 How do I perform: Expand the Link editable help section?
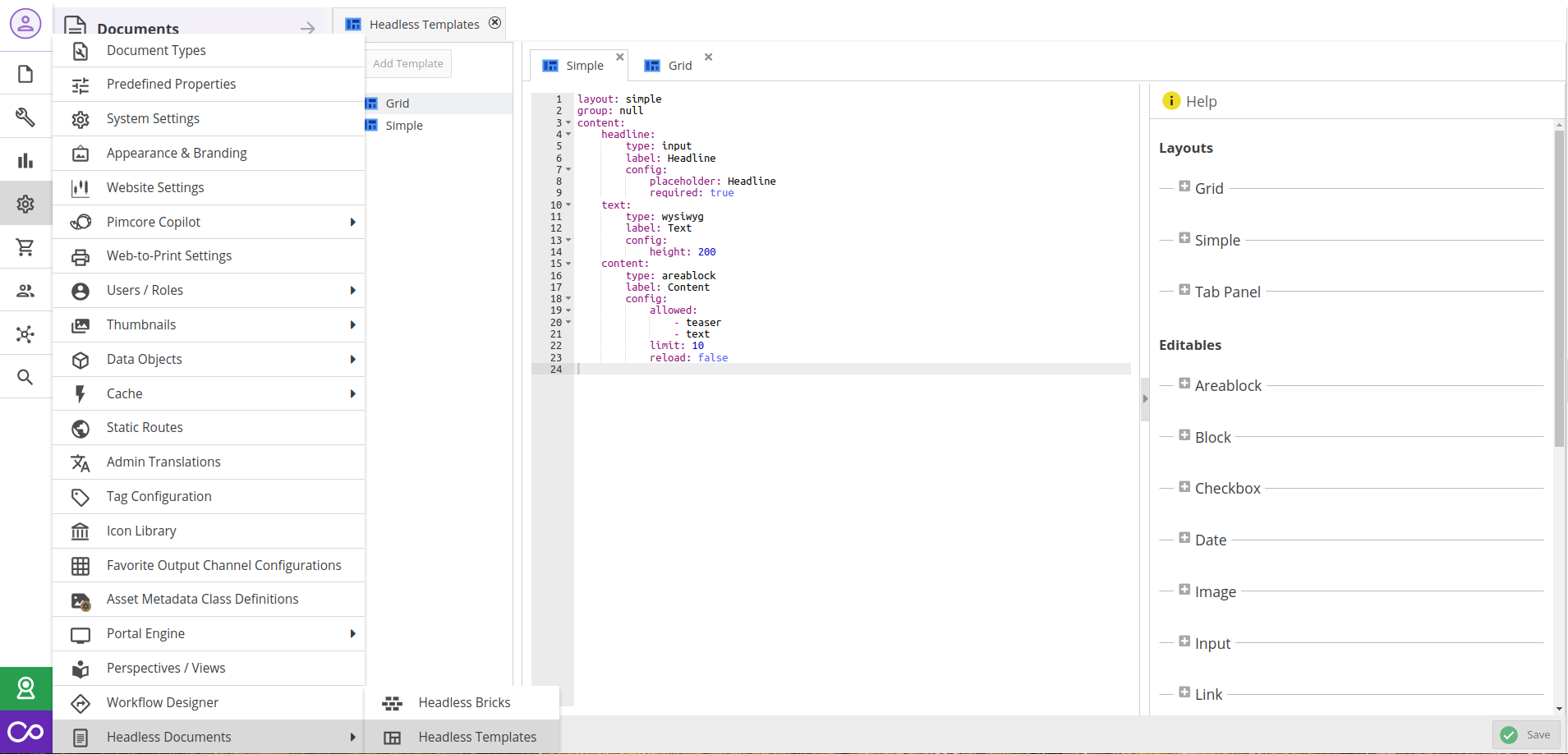coord(1184,692)
